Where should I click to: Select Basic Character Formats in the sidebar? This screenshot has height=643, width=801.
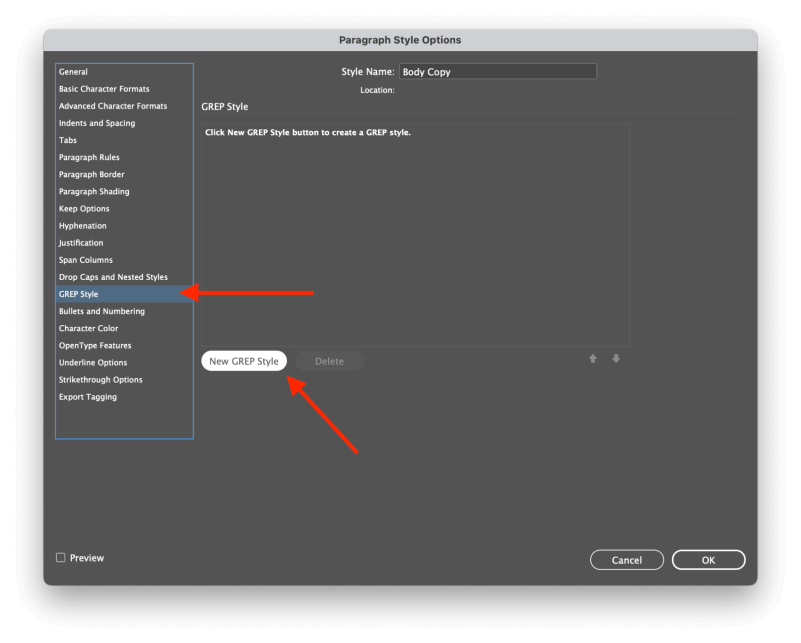pos(124,89)
